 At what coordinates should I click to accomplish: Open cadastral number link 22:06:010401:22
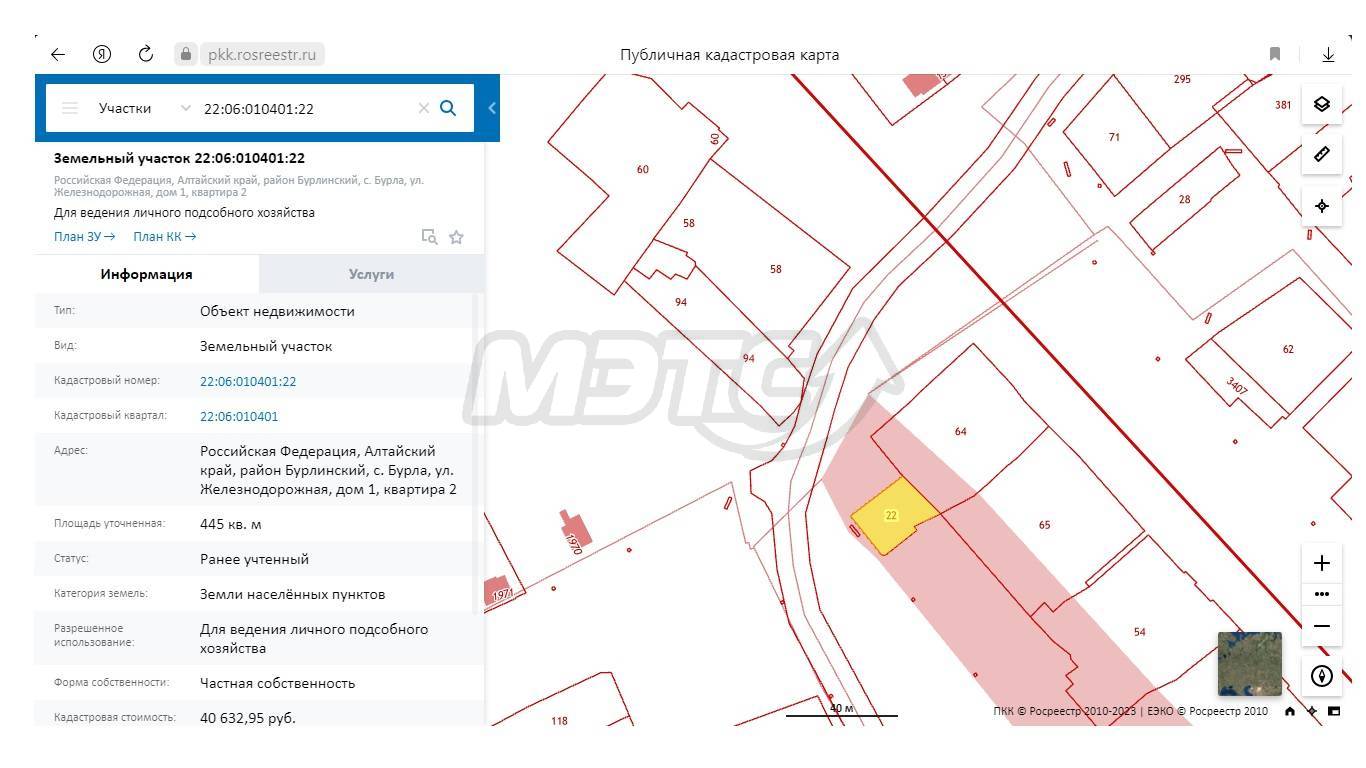click(x=248, y=381)
